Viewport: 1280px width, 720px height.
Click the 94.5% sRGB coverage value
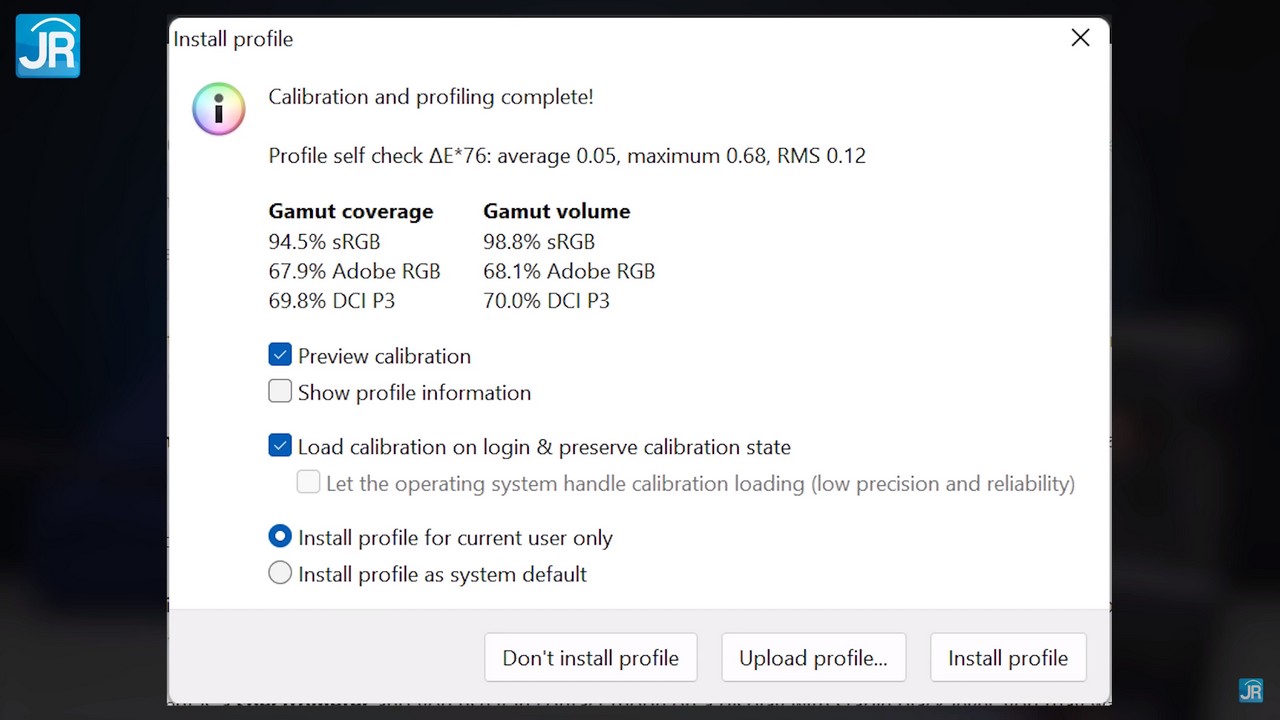[x=324, y=242]
